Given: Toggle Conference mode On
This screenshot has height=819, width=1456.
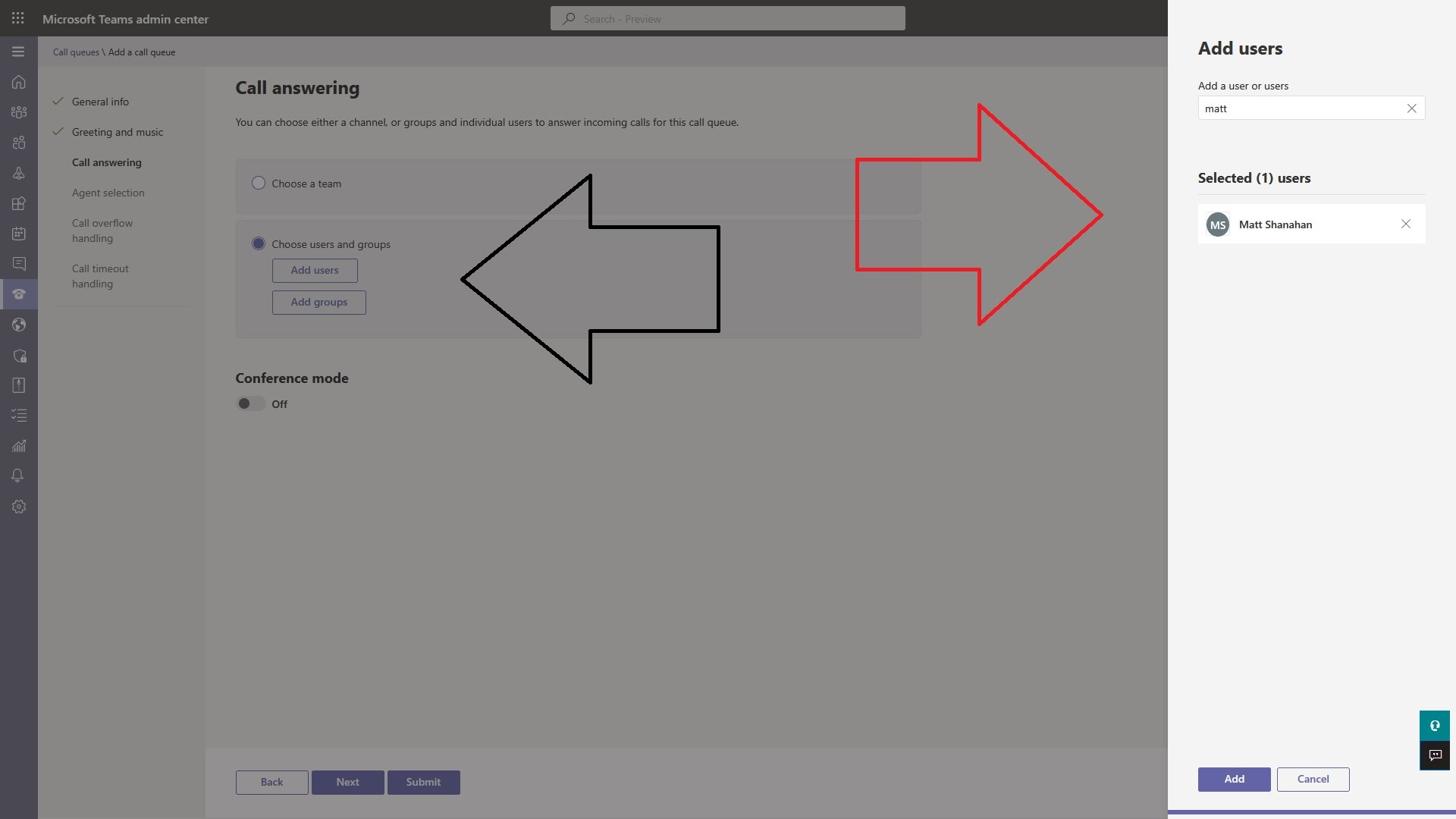Looking at the screenshot, I should pos(249,404).
